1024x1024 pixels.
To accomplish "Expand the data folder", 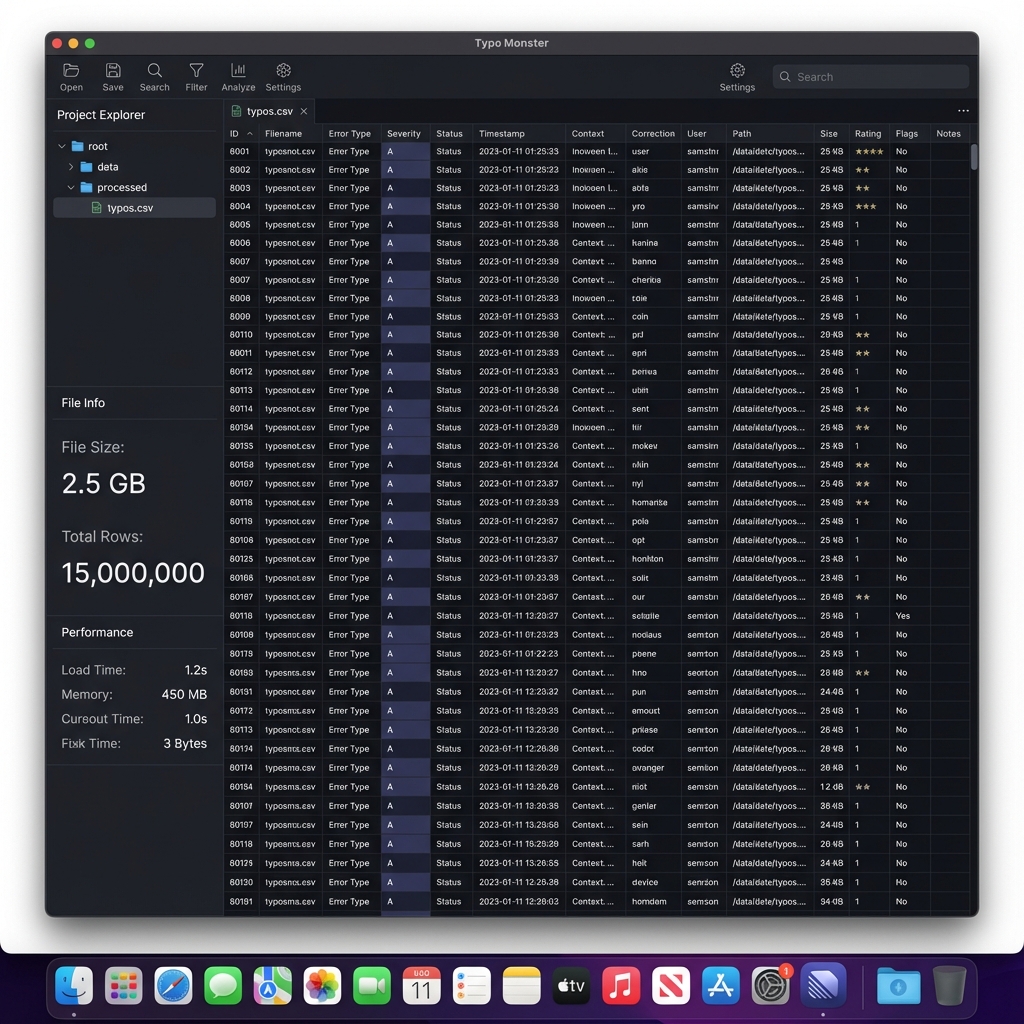I will (72, 166).
